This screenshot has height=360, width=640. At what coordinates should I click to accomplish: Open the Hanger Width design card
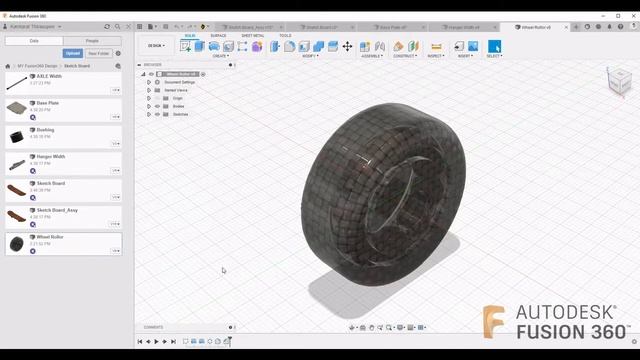click(63, 164)
